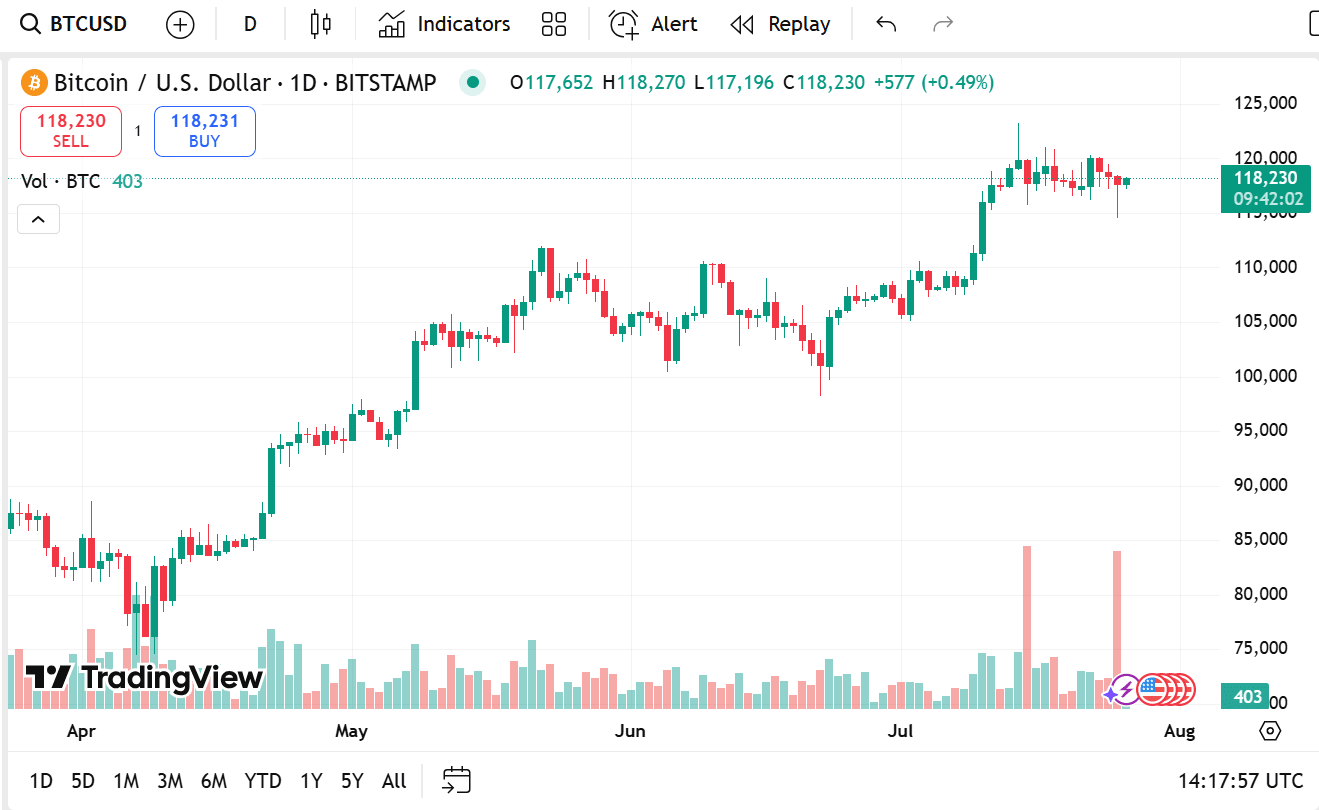The height and width of the screenshot is (810, 1319).
Task: Open the 14:17:57 UTC timezone menu
Action: point(1240,781)
